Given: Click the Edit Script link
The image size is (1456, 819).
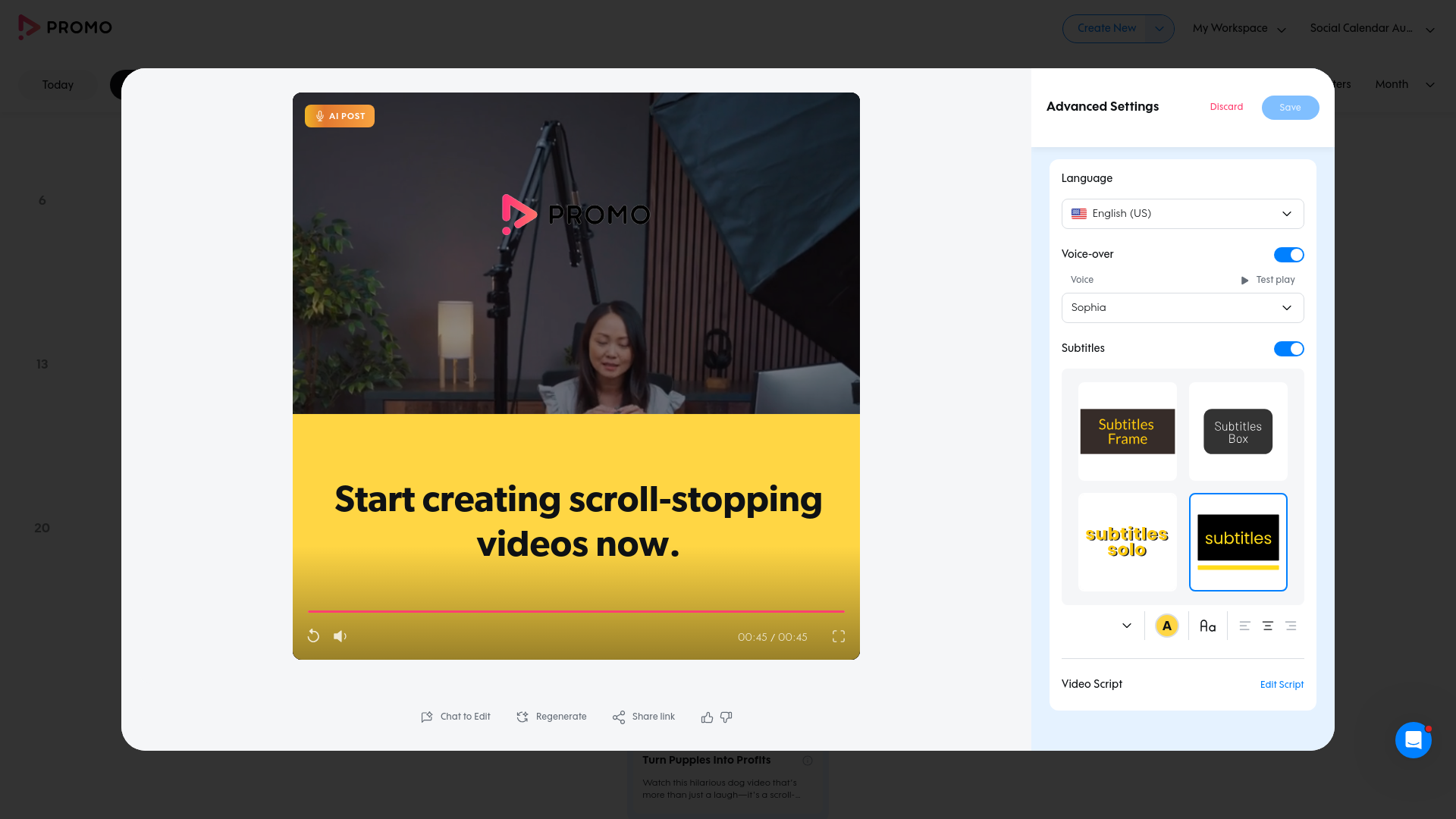Looking at the screenshot, I should coord(1282,685).
